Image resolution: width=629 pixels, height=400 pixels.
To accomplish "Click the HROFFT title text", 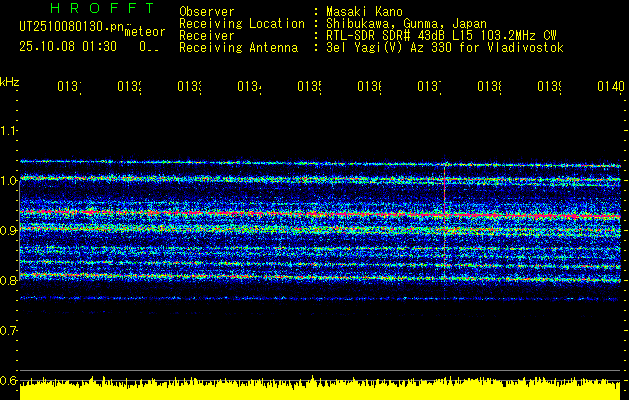I will coord(102,8).
